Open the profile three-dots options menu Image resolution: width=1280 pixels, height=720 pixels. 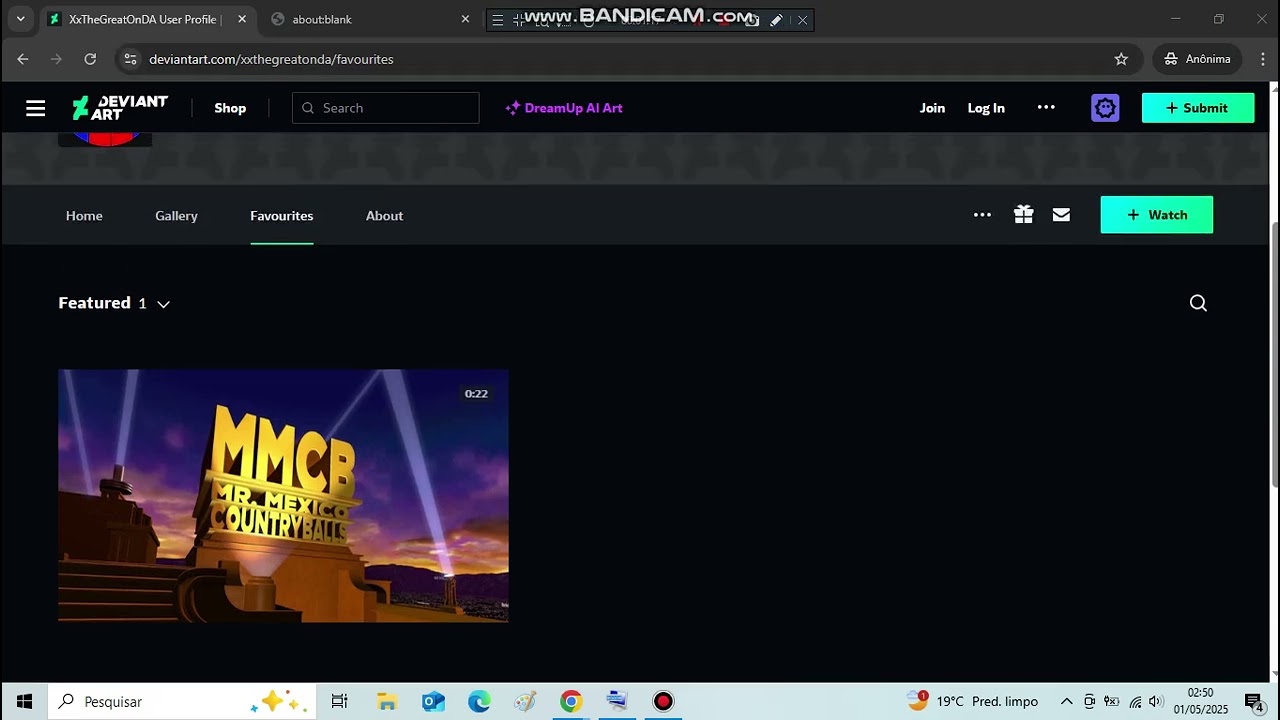point(982,215)
